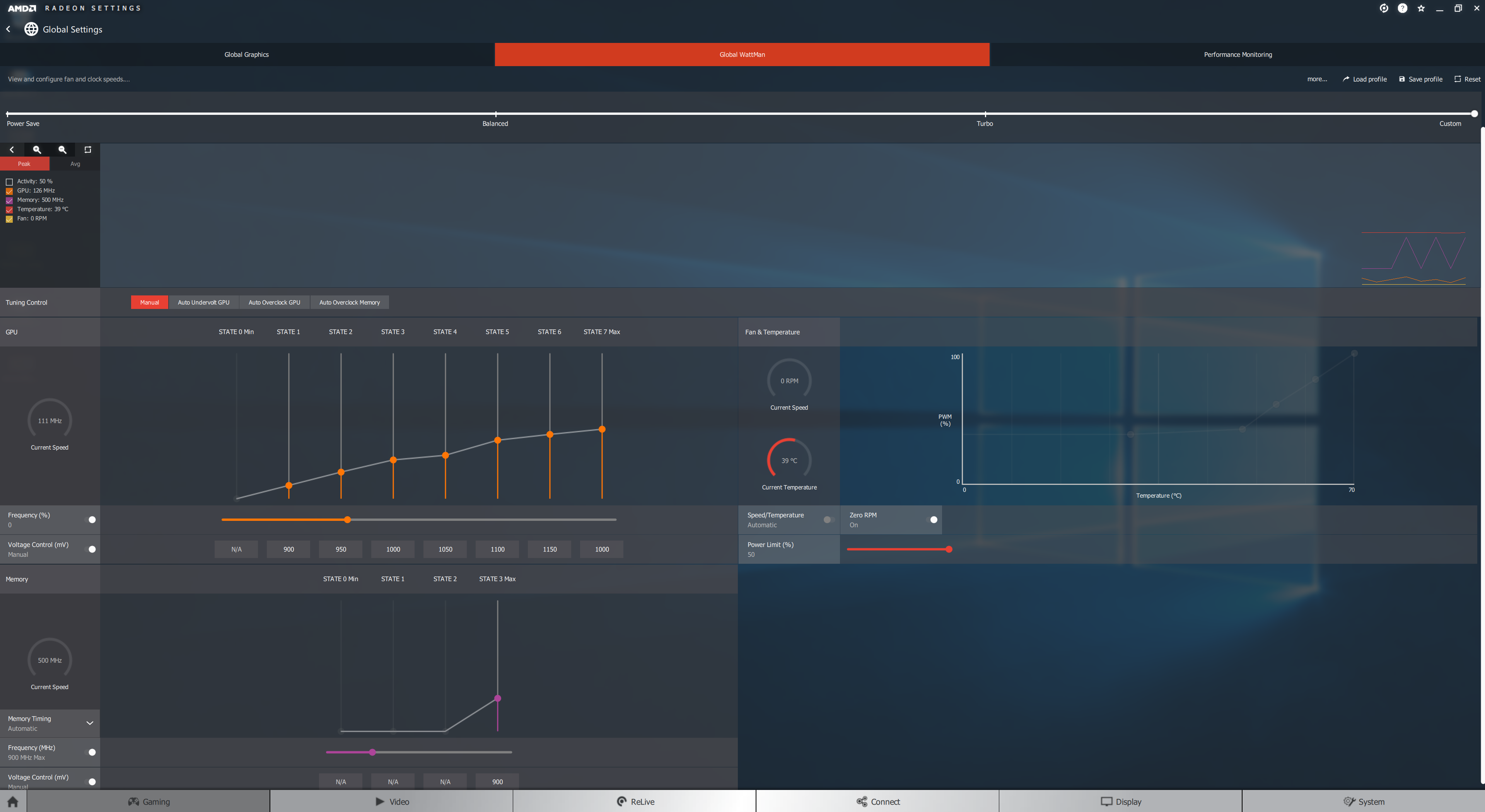Image resolution: width=1485 pixels, height=812 pixels.
Task: Open help via the question mark icon
Action: [1403, 8]
